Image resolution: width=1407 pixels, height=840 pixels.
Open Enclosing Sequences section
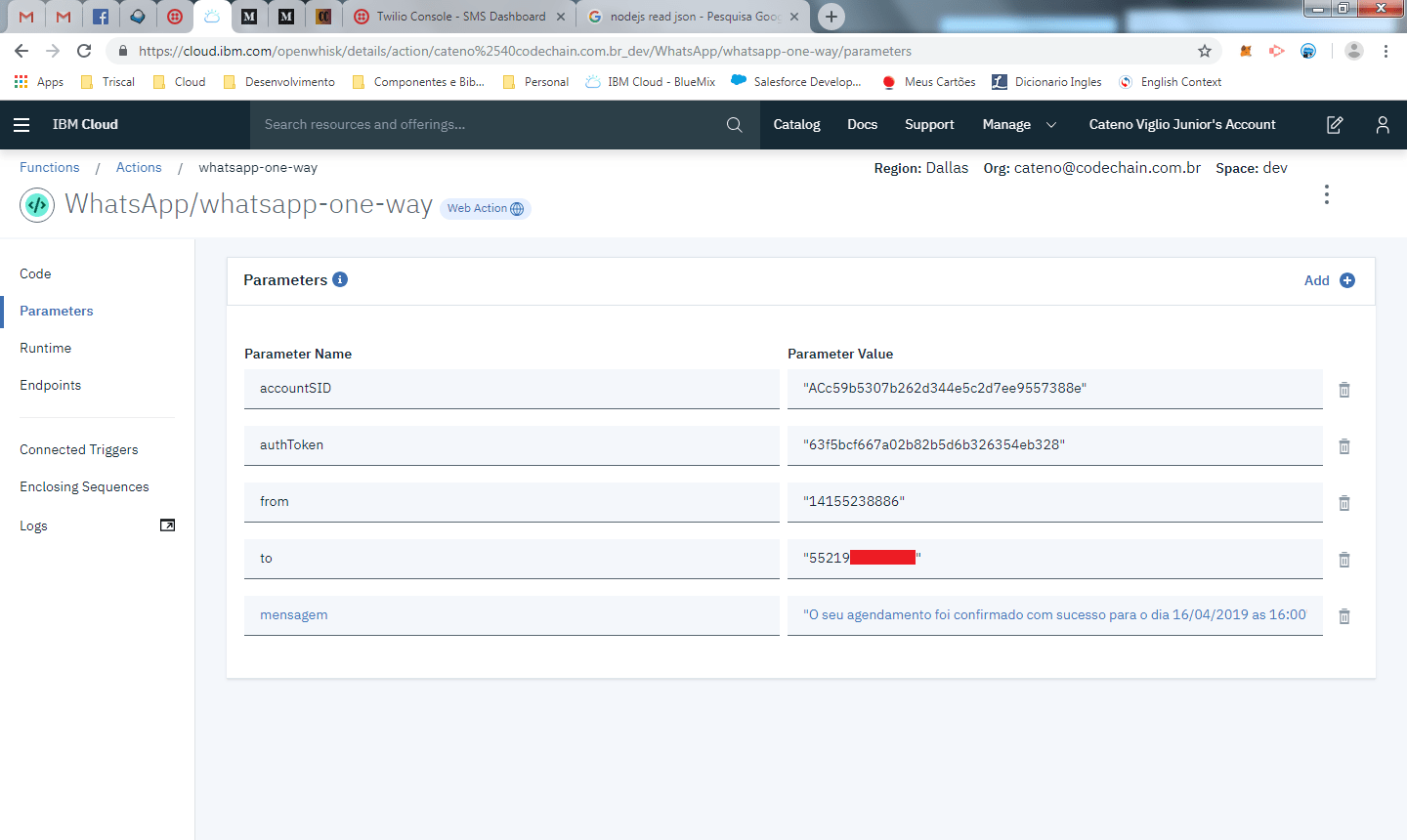84,486
